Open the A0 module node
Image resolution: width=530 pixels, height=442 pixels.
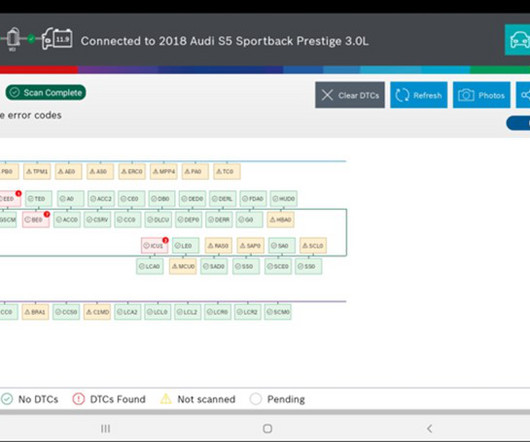coord(70,199)
